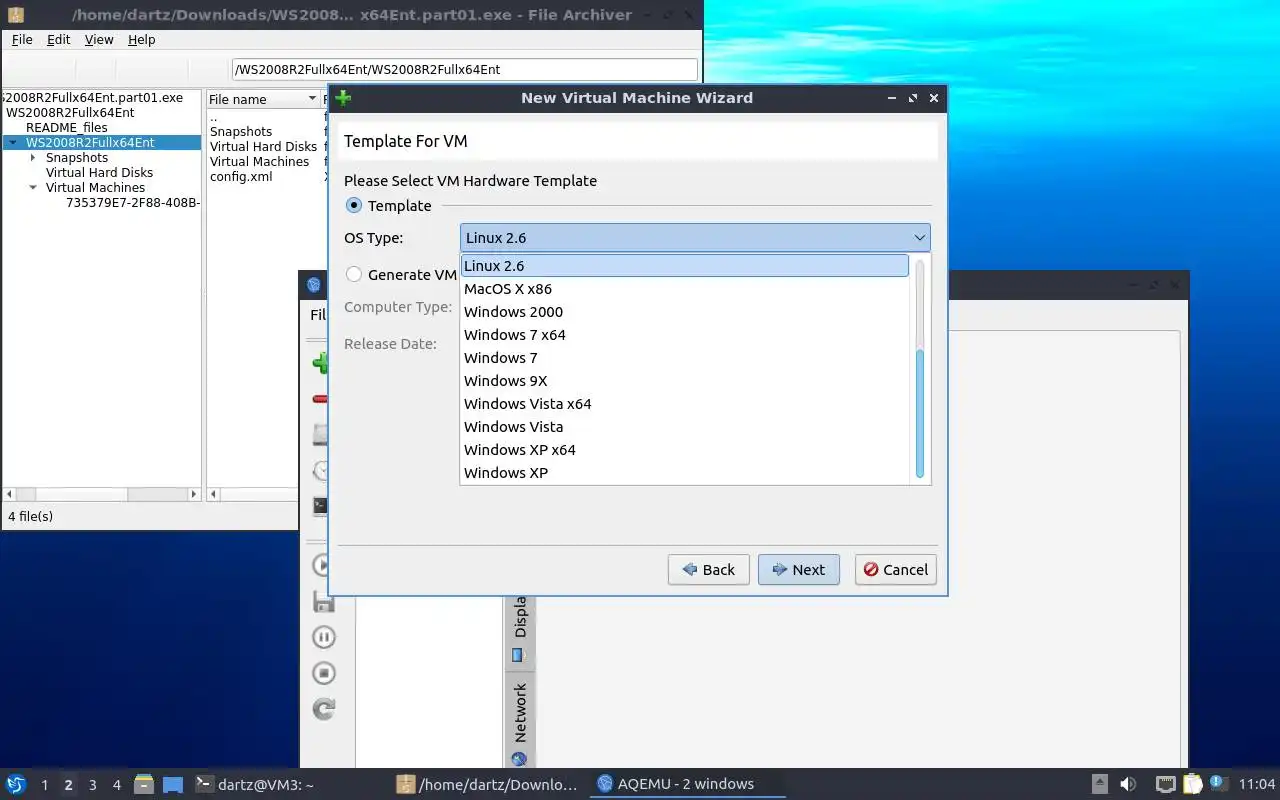Click the parent directory '..' row
The image size is (1280, 800).
coord(214,117)
